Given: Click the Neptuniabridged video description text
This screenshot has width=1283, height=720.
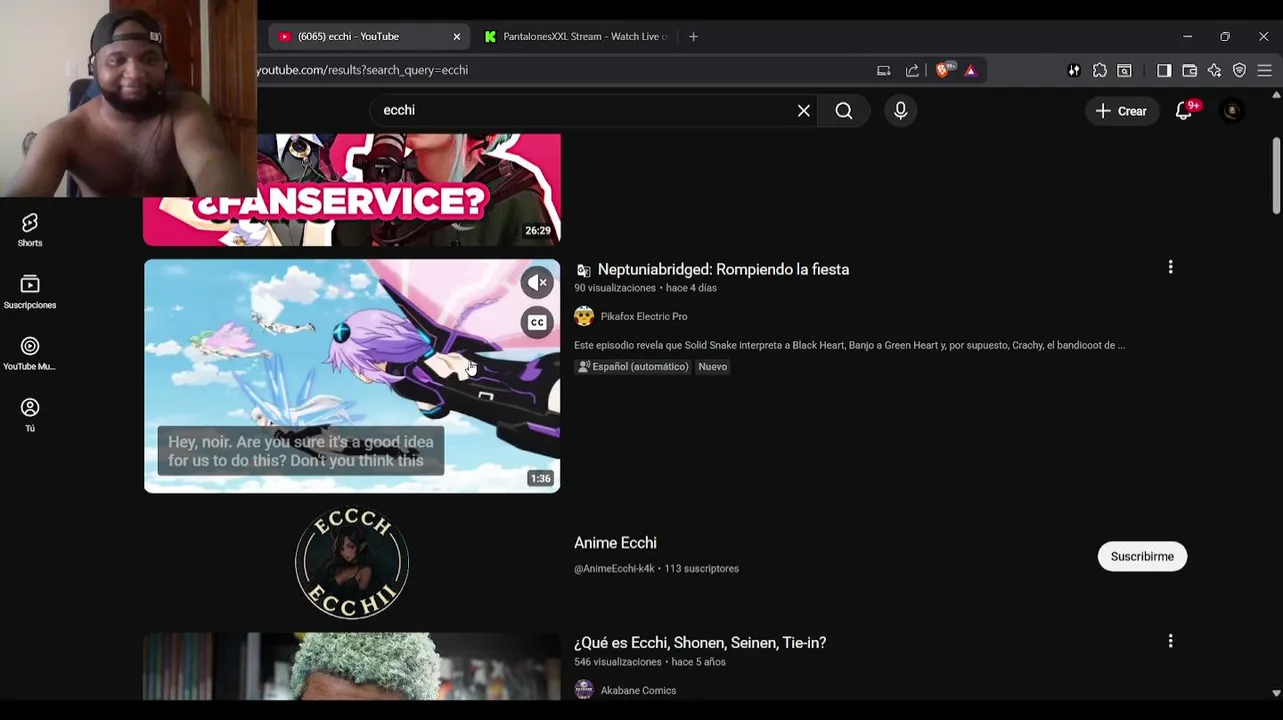Looking at the screenshot, I should click(x=849, y=345).
